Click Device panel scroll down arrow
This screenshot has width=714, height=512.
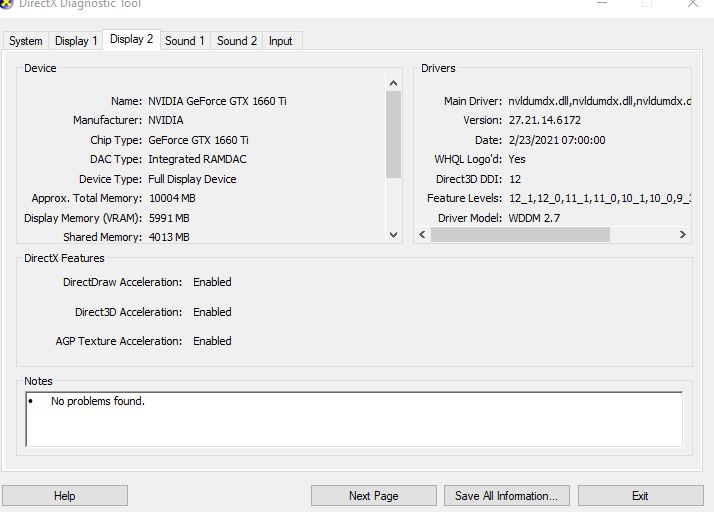click(393, 234)
